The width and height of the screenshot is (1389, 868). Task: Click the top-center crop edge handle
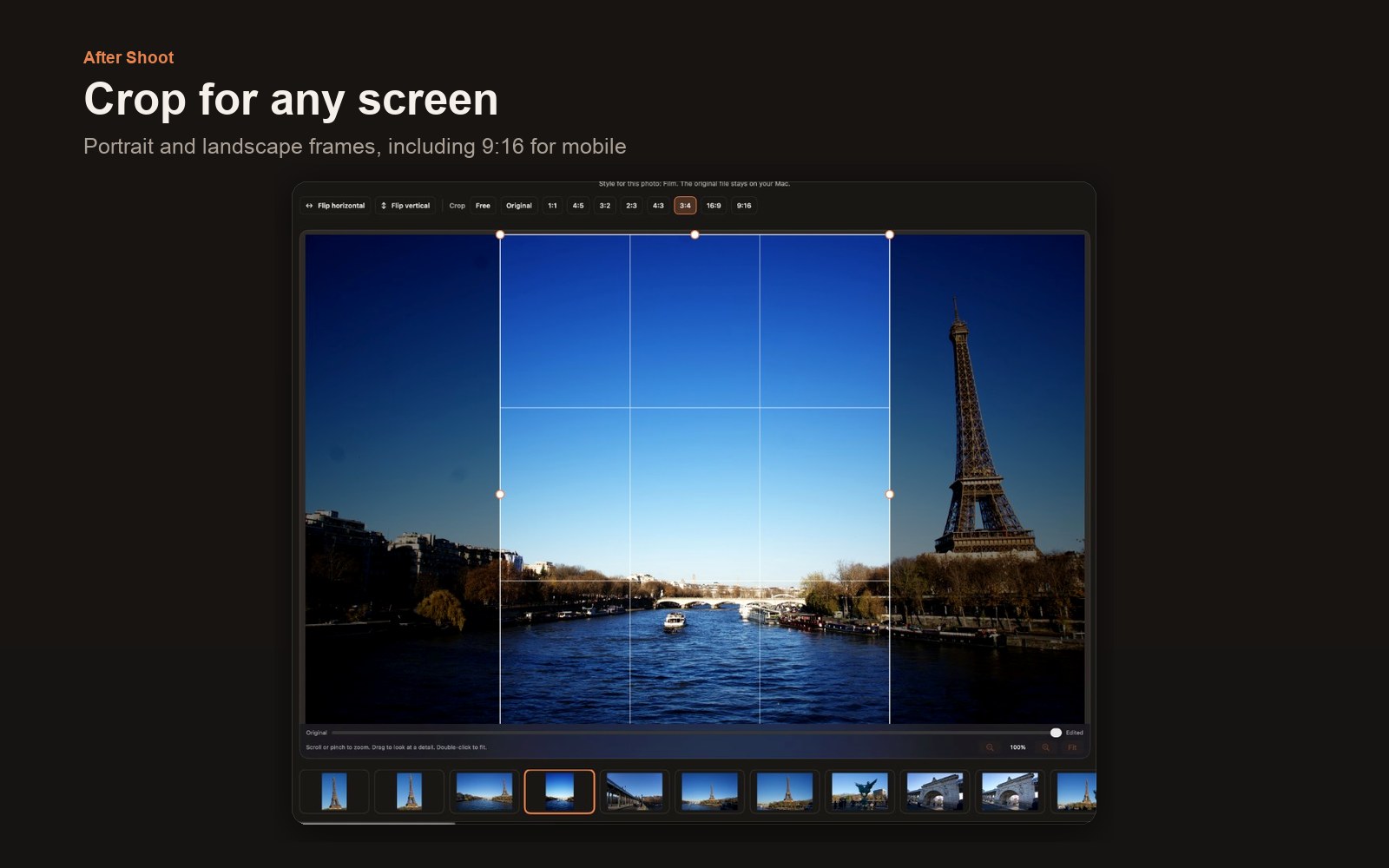[694, 234]
